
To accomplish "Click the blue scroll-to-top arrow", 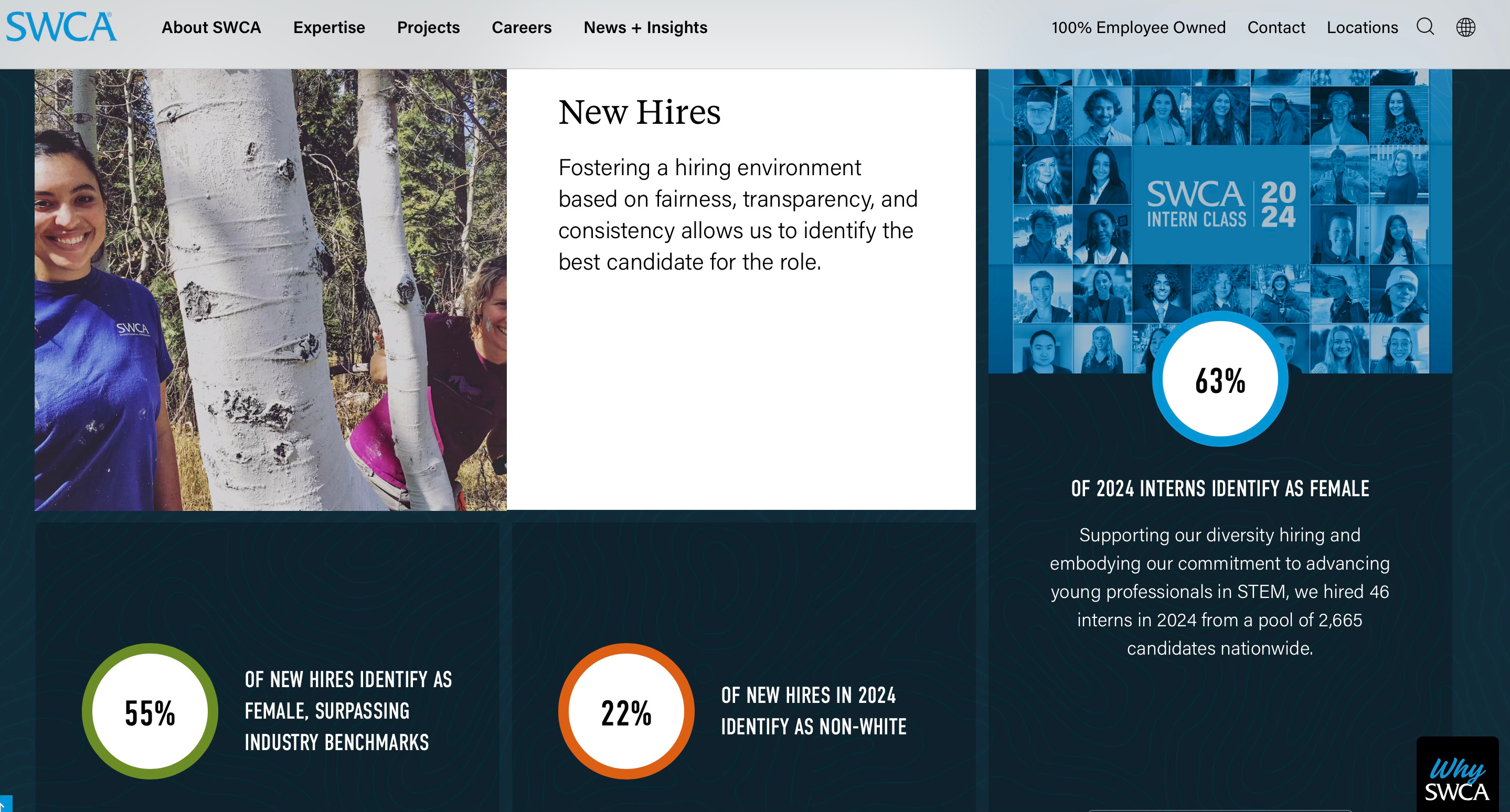I will tap(5, 804).
